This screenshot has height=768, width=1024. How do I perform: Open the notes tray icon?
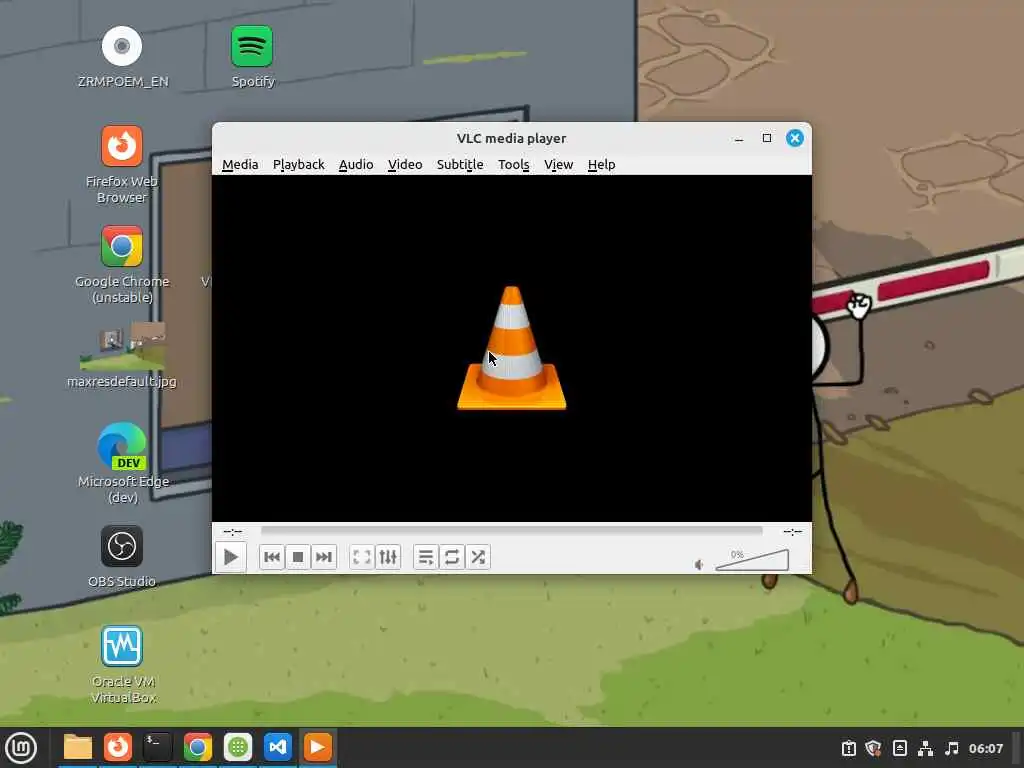point(899,748)
